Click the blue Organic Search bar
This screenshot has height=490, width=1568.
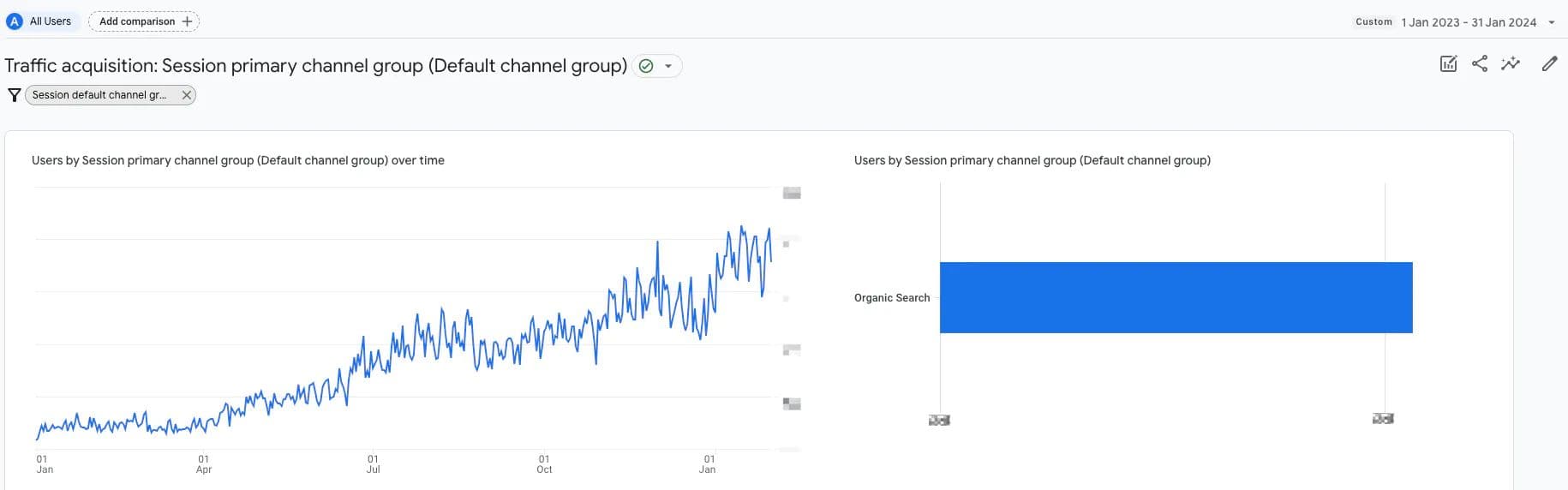click(1176, 297)
